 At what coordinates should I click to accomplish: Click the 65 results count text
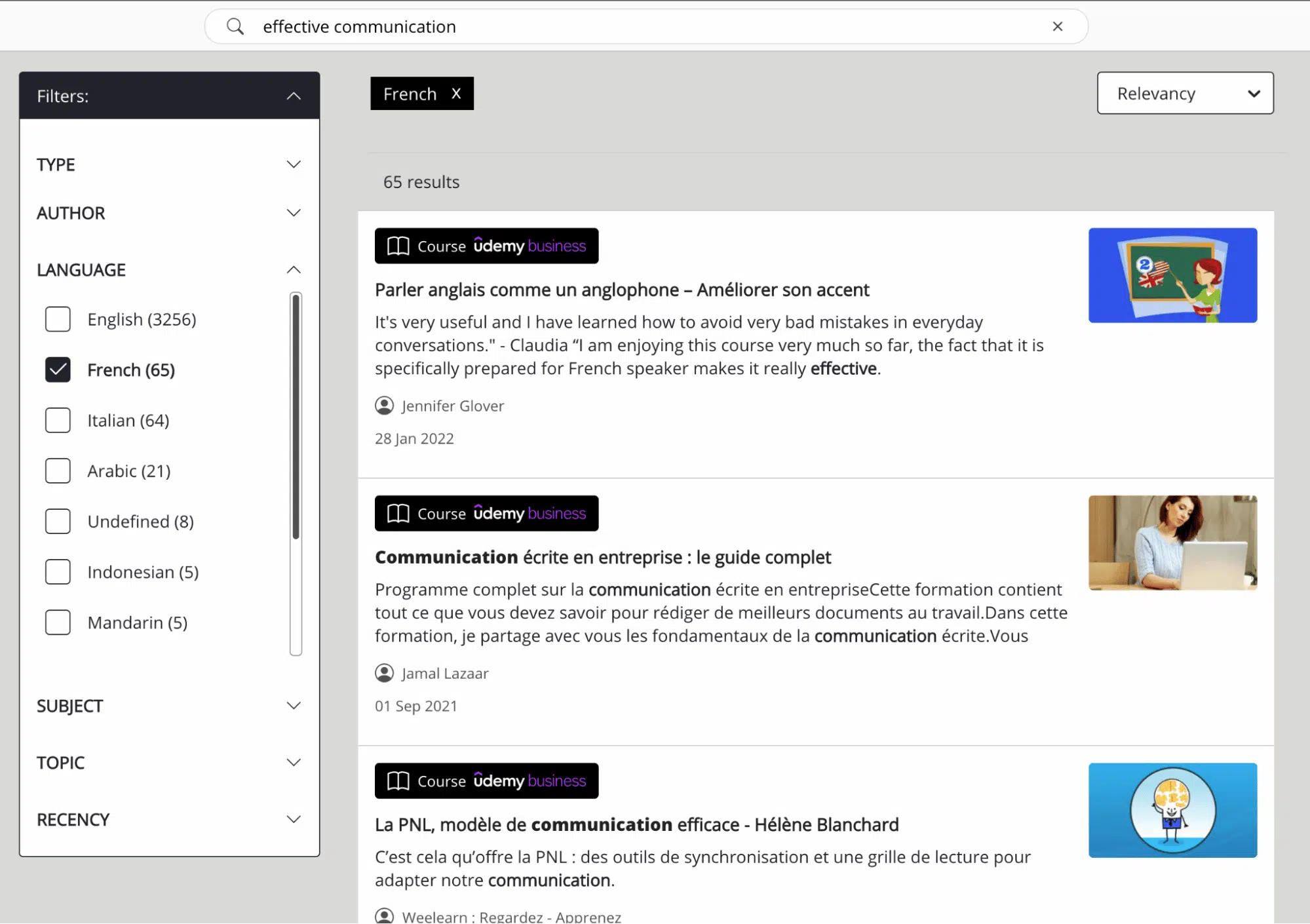[421, 182]
